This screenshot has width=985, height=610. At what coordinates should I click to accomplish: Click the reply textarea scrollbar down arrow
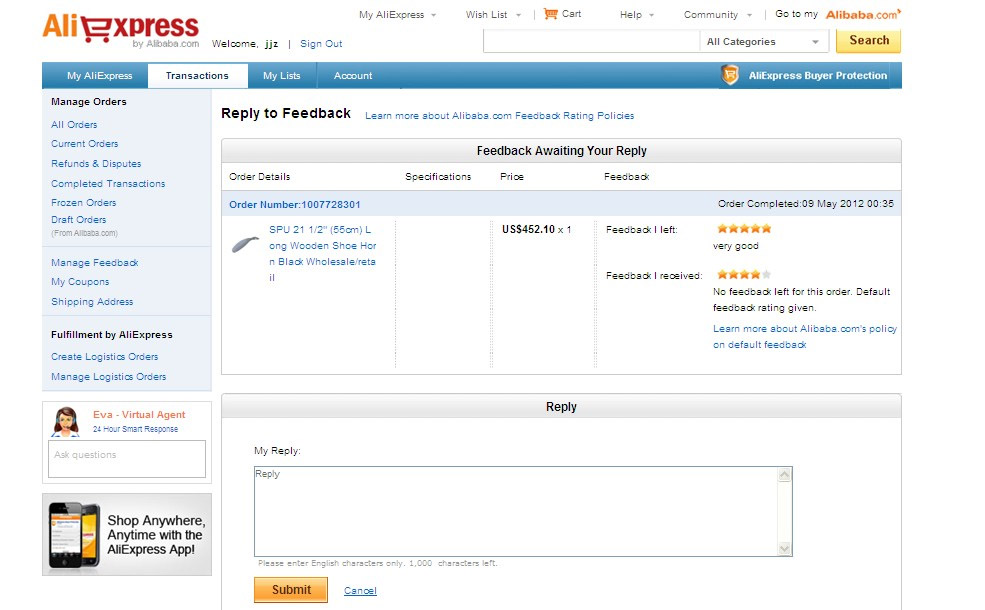pyautogui.click(x=784, y=548)
